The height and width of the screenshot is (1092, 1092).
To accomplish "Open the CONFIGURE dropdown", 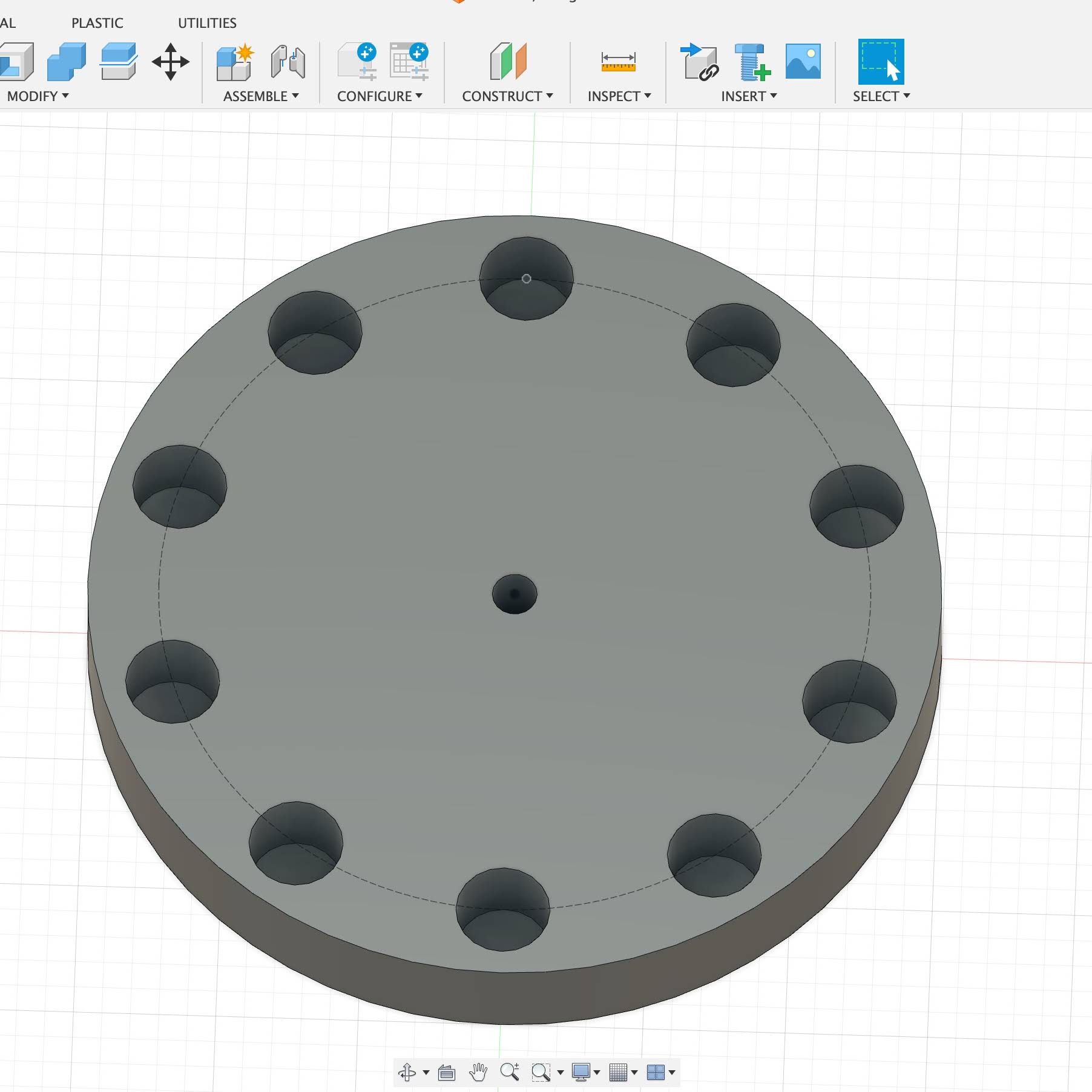I will click(380, 96).
